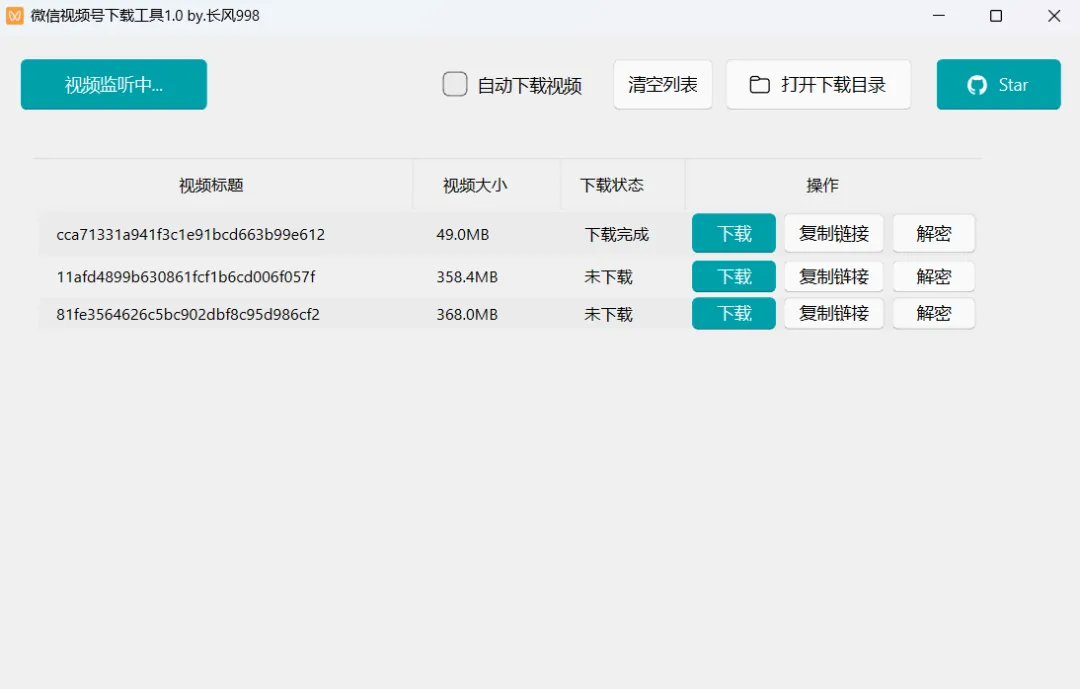Select the 视频大小 column header

coord(486,185)
